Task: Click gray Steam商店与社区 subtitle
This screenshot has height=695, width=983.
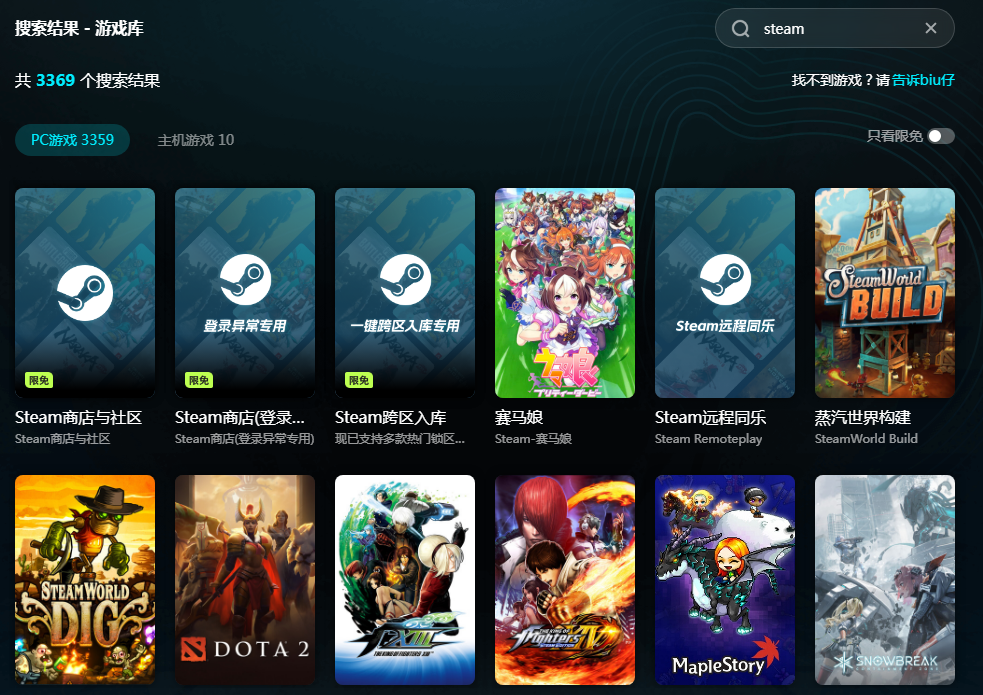Action: [63, 439]
